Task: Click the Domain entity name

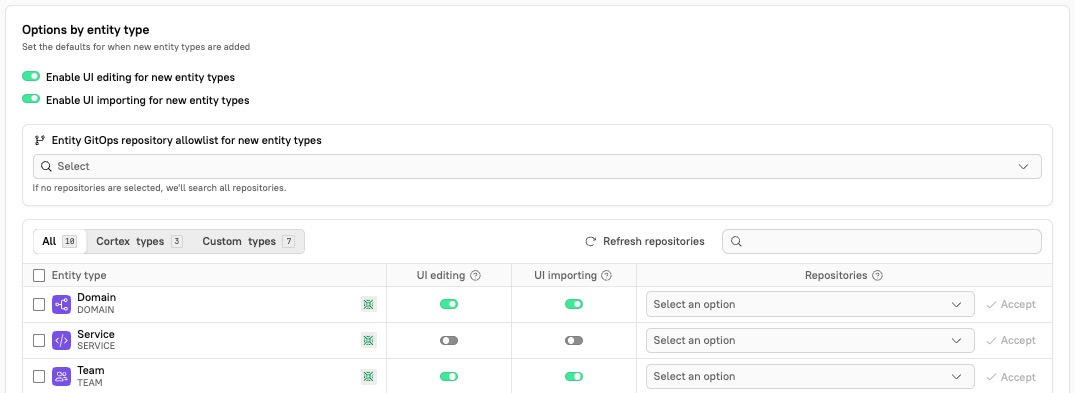Action: [97, 298]
